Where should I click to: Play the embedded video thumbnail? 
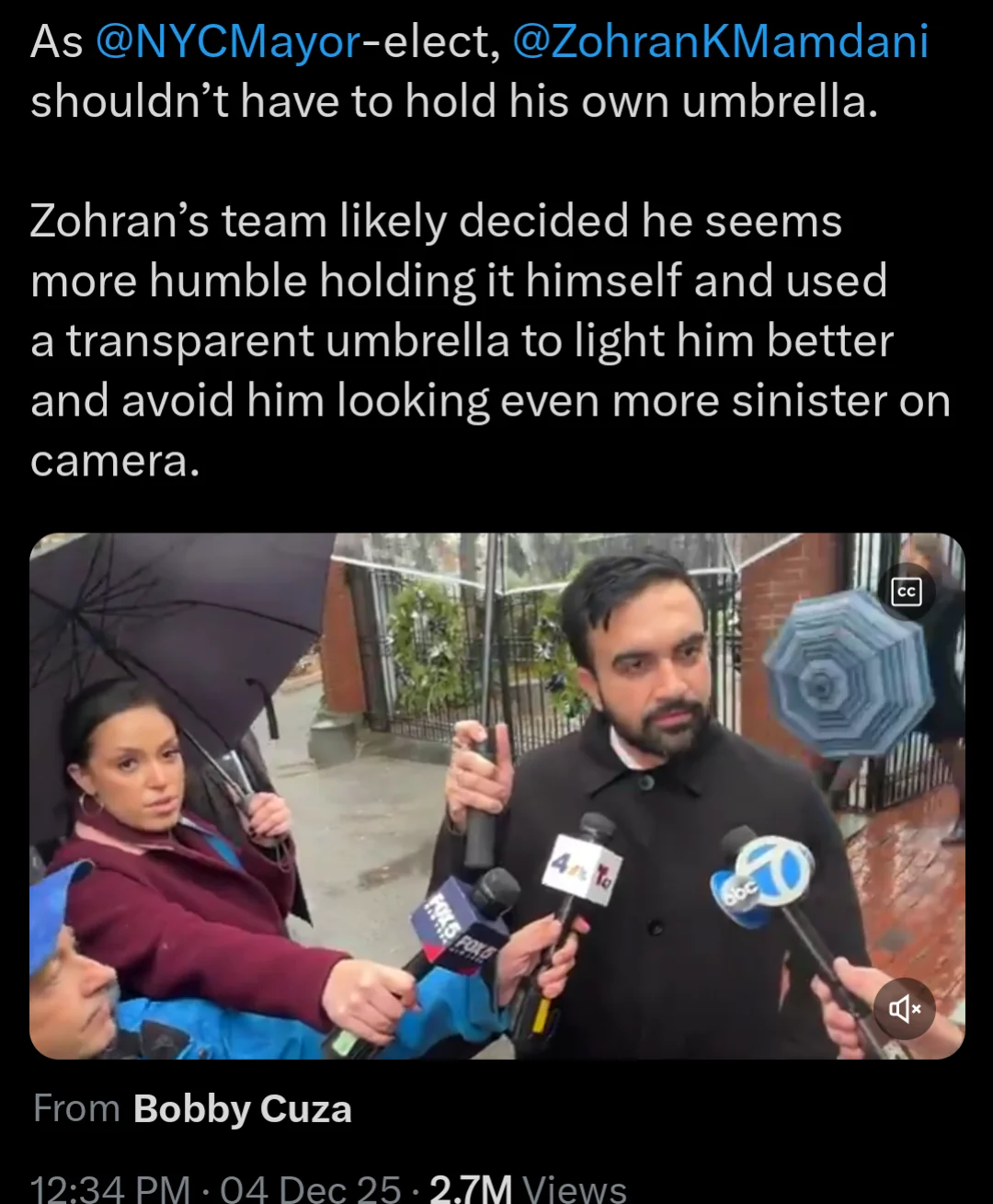click(x=496, y=796)
